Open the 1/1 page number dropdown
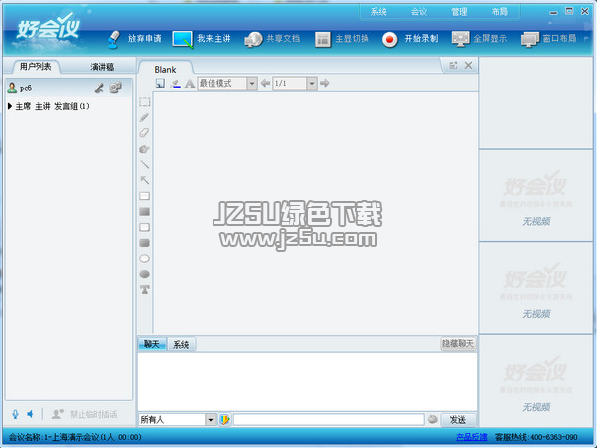The height and width of the screenshot is (448, 597). pos(312,83)
